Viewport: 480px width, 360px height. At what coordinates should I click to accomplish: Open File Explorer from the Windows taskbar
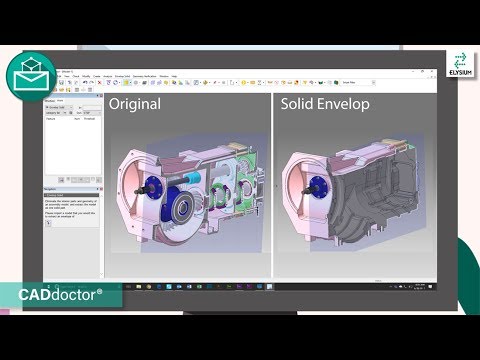pyautogui.click(x=139, y=286)
